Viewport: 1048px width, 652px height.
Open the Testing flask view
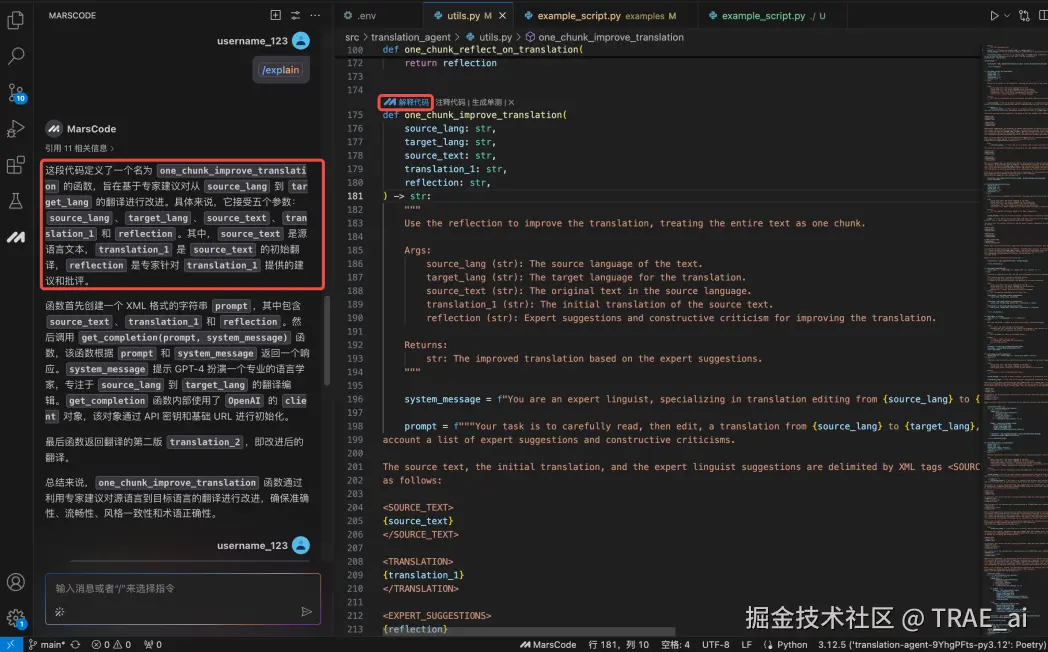pyautogui.click(x=15, y=200)
